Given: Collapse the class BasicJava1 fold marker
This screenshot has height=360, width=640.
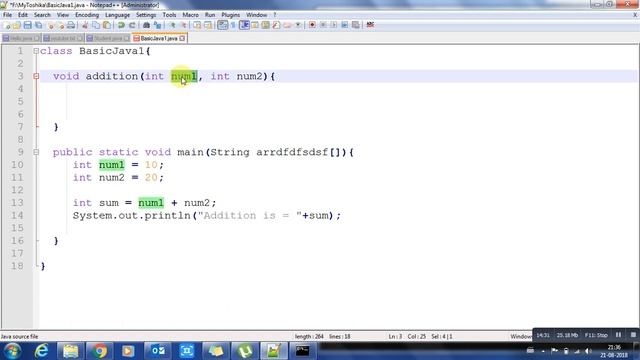Looking at the screenshot, I should (x=36, y=51).
